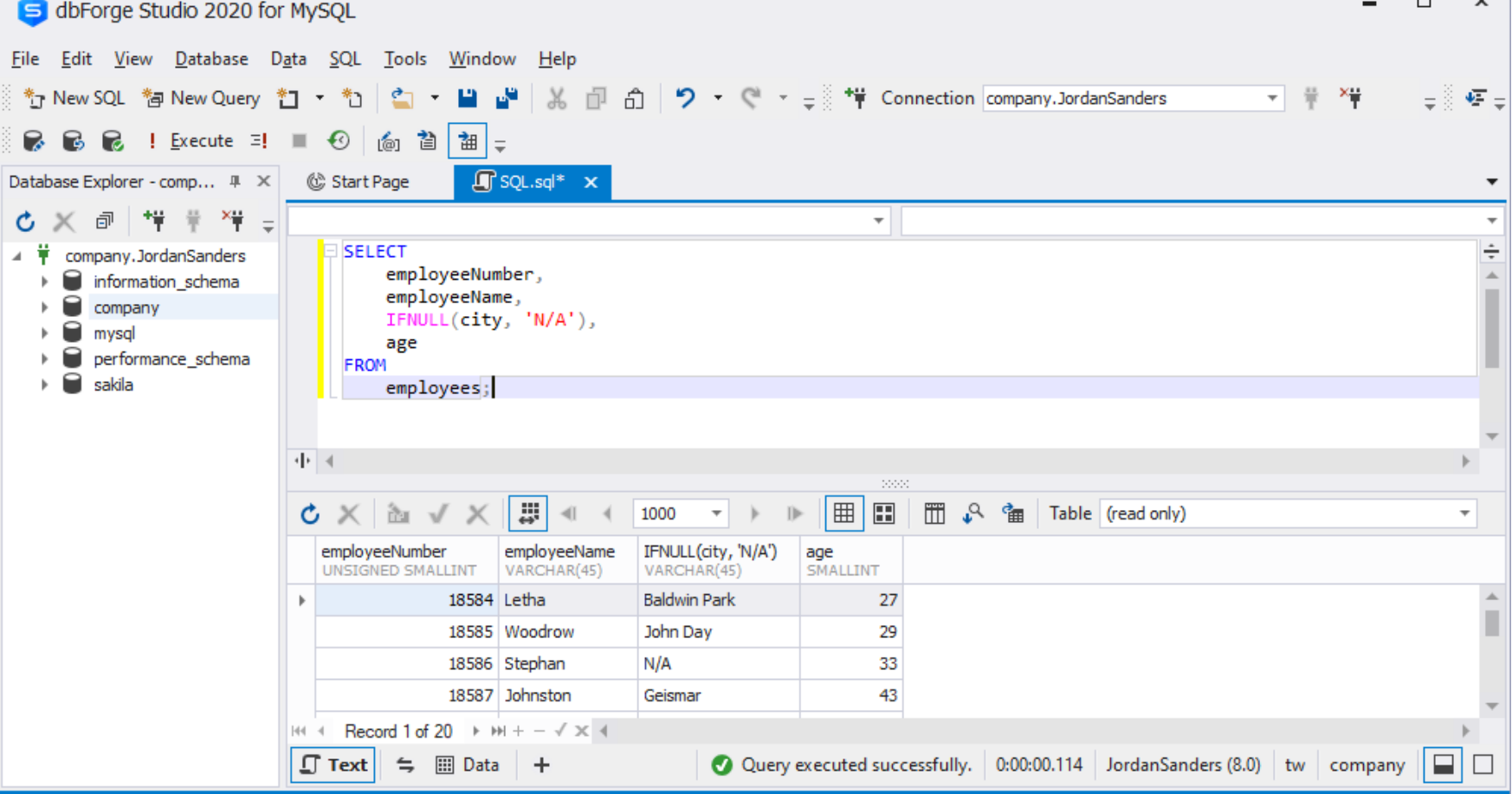The image size is (1512, 794).
Task: Select the cell with employee Woodrow
Action: click(x=568, y=632)
